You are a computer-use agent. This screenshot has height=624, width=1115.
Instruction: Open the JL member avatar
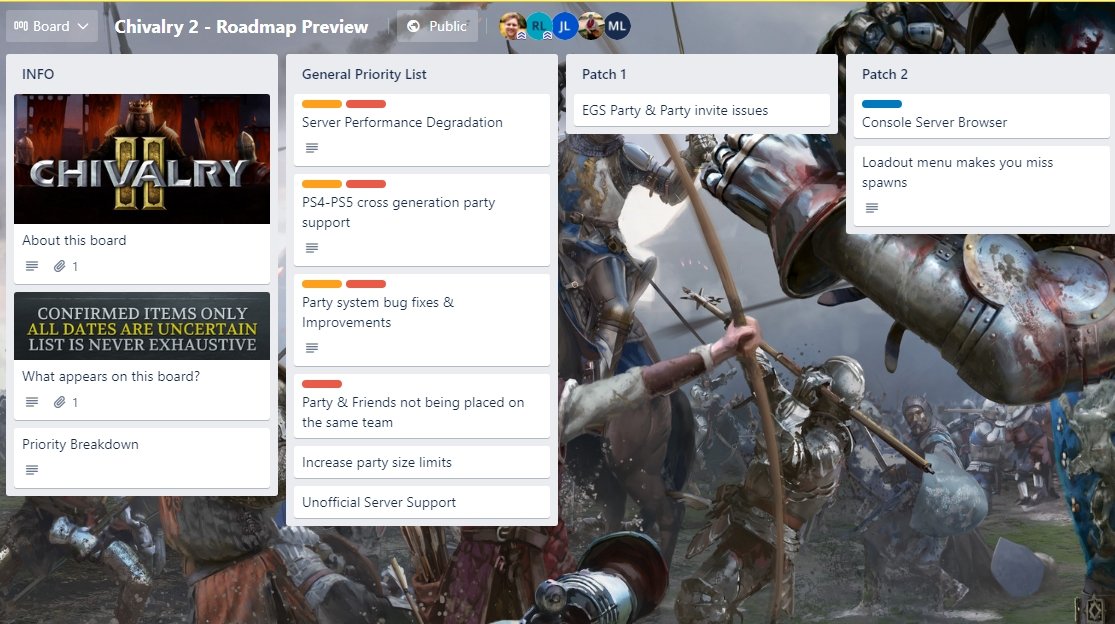pos(565,26)
